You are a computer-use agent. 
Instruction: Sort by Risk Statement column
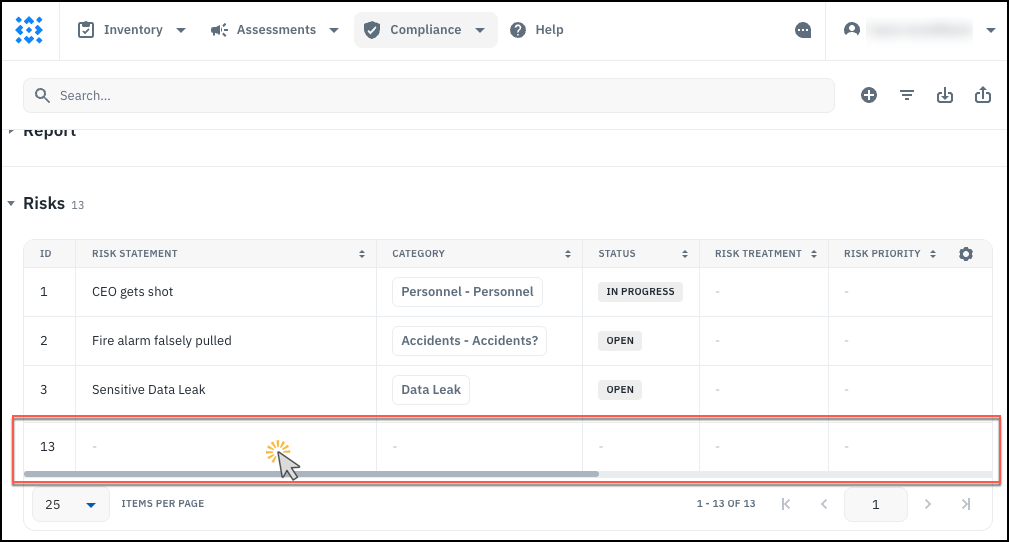[x=362, y=254]
